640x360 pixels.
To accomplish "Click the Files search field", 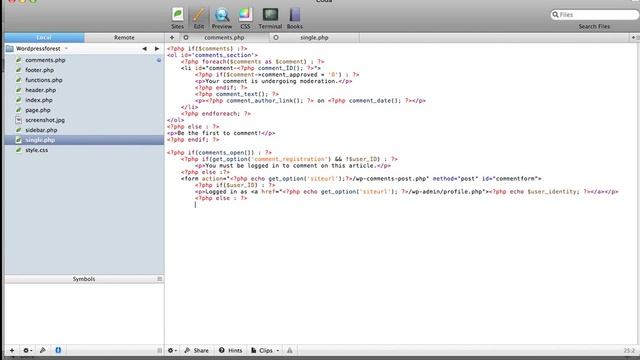I will (x=594, y=15).
